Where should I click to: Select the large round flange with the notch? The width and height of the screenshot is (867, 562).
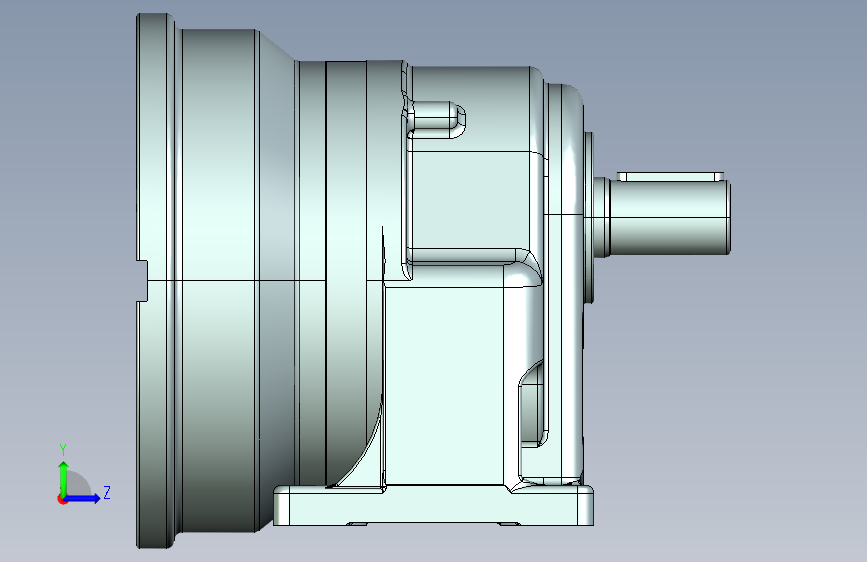pyautogui.click(x=155, y=281)
